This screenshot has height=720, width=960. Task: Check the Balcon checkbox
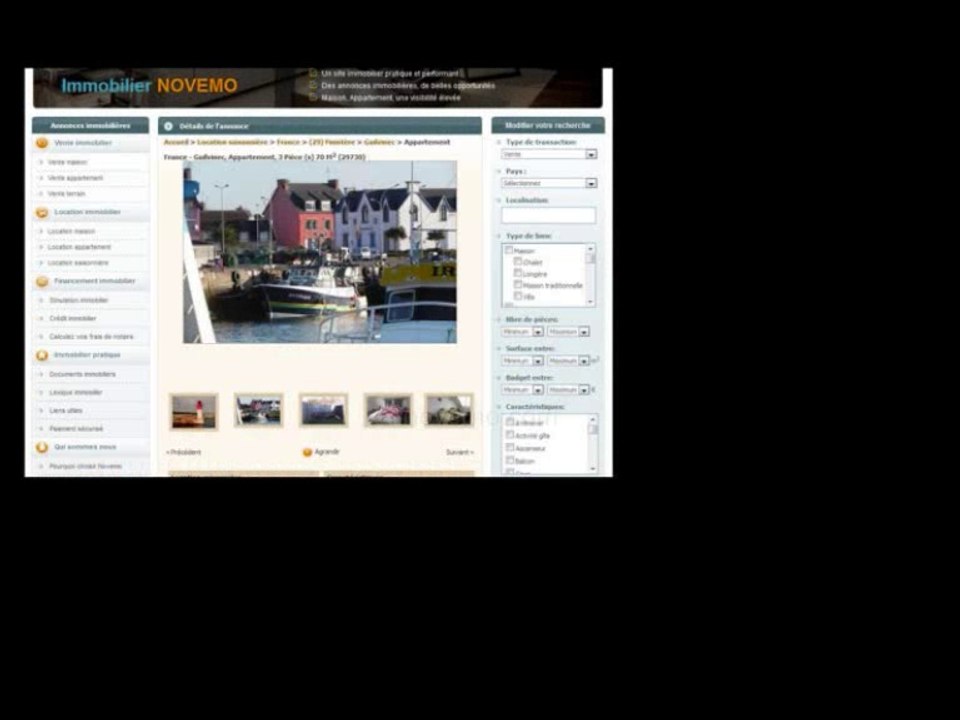[509, 461]
